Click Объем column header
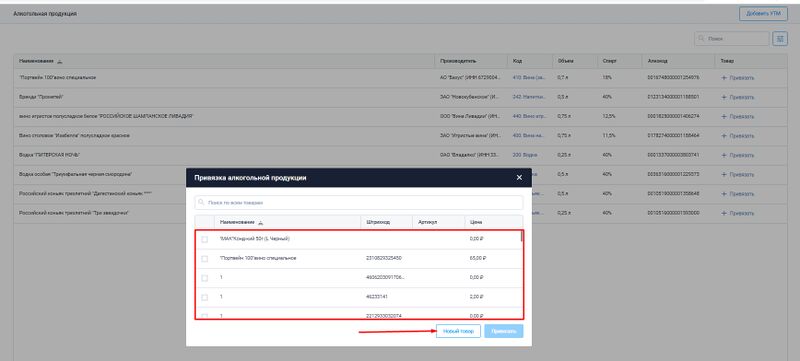800x361 pixels. [565, 61]
